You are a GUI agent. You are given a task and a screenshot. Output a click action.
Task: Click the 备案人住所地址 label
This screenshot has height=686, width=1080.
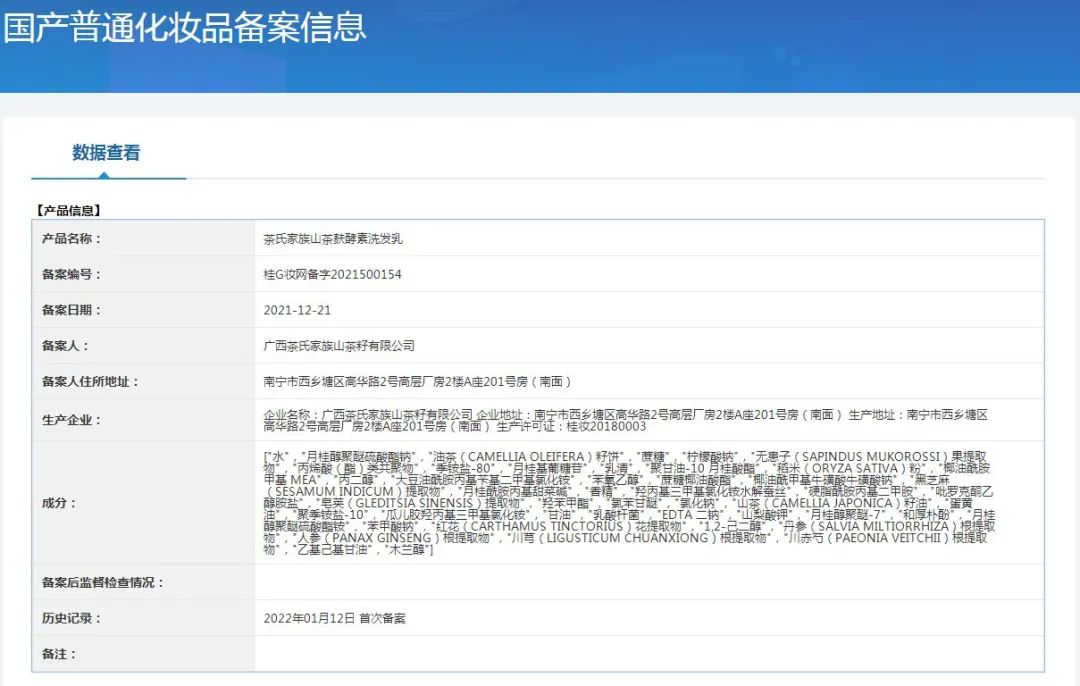coord(90,382)
